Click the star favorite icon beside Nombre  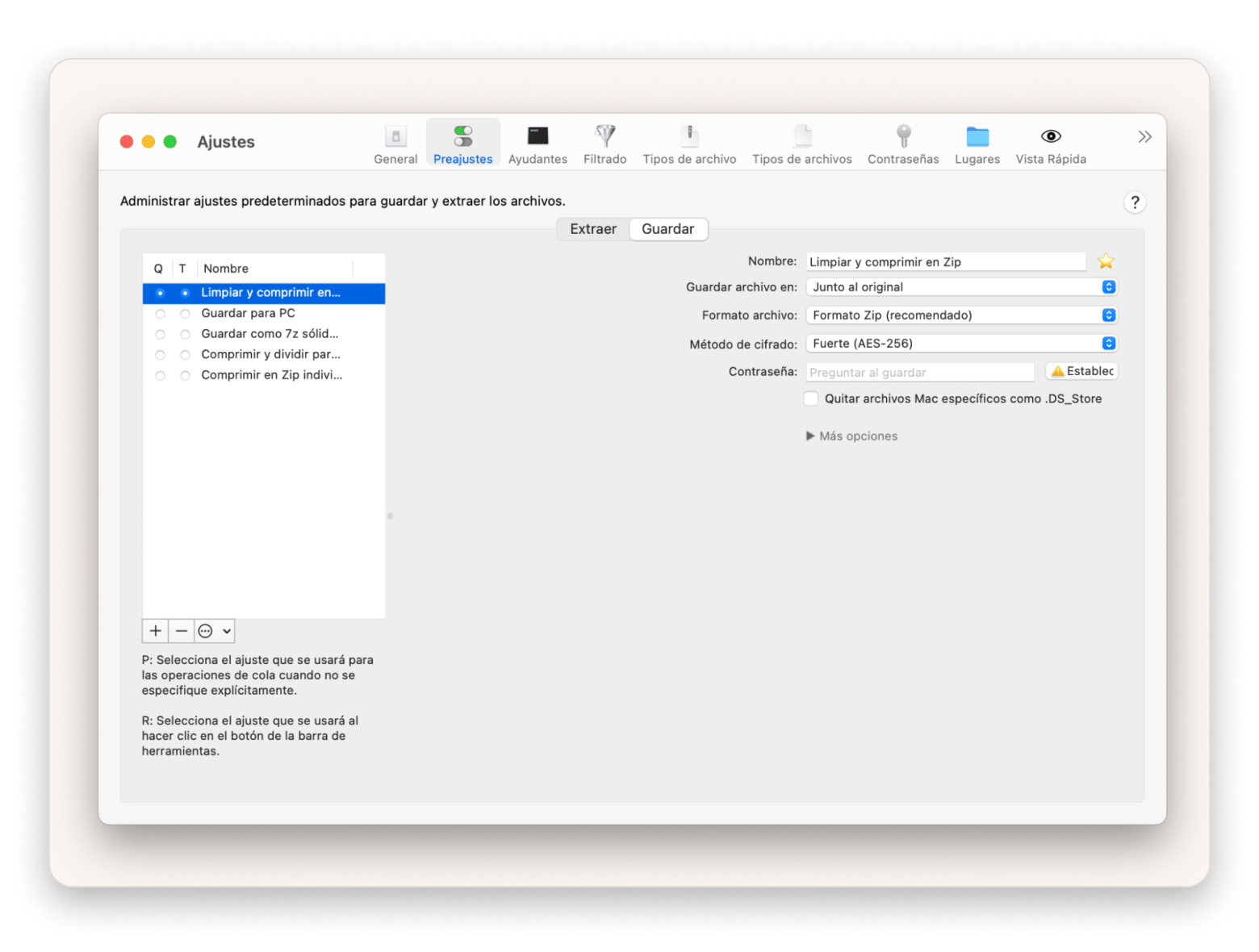pyautogui.click(x=1106, y=261)
